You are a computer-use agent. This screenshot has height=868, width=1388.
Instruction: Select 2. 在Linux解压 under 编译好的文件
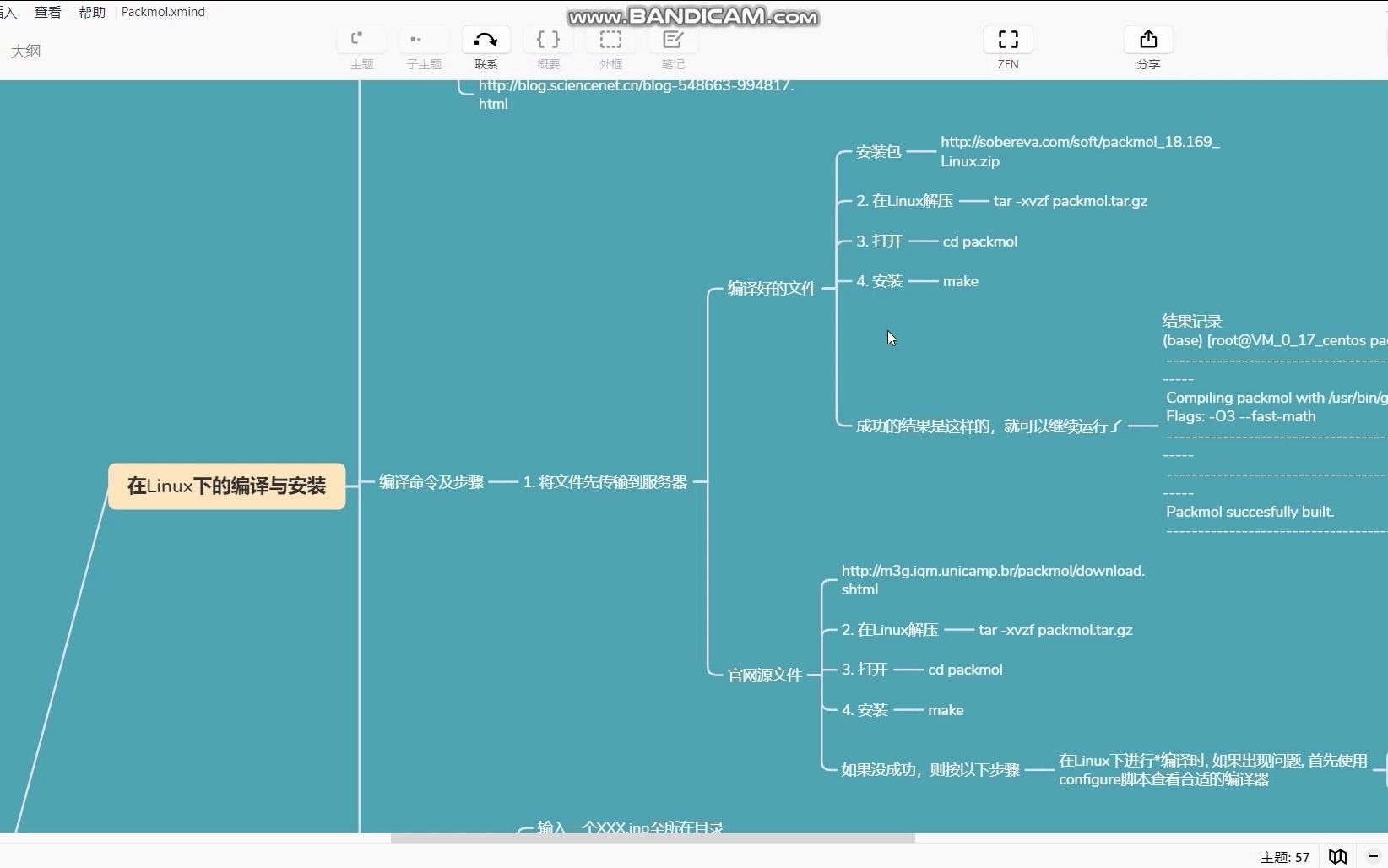click(904, 201)
